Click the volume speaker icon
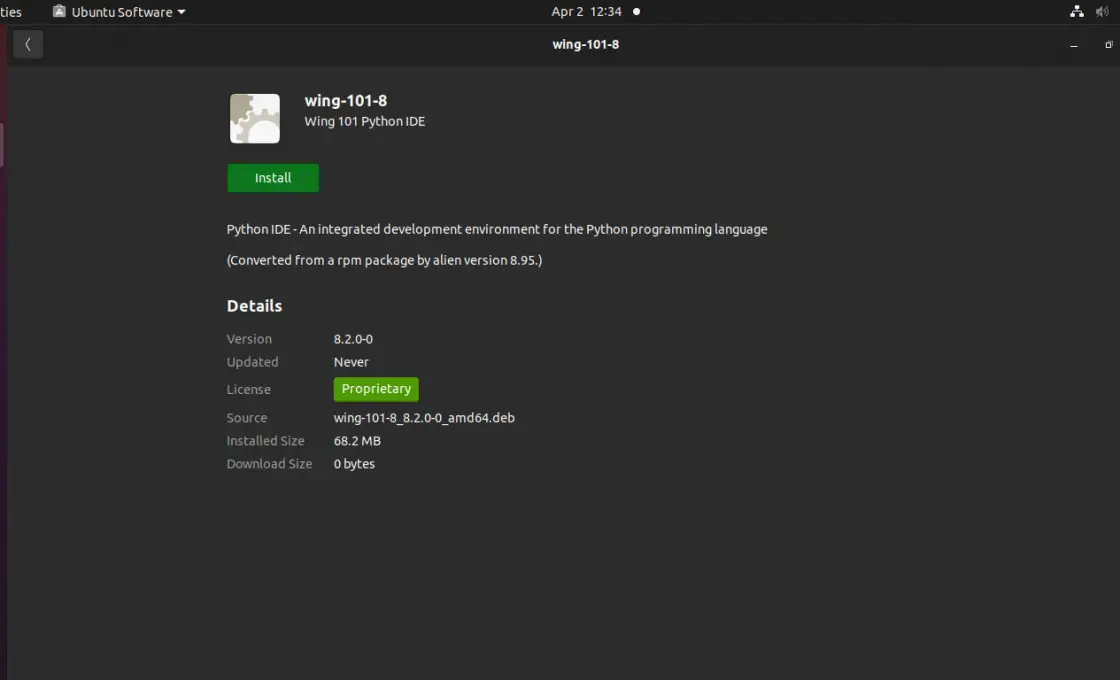The image size is (1120, 680). [1102, 11]
